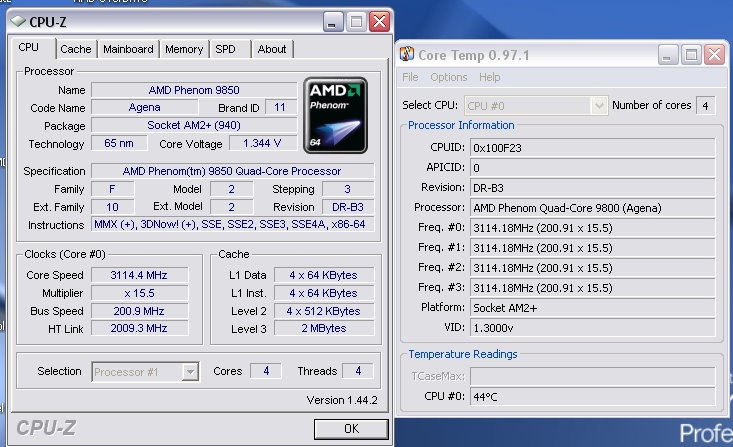Click the Cores value box
The height and width of the screenshot is (447, 733).
pos(266,371)
